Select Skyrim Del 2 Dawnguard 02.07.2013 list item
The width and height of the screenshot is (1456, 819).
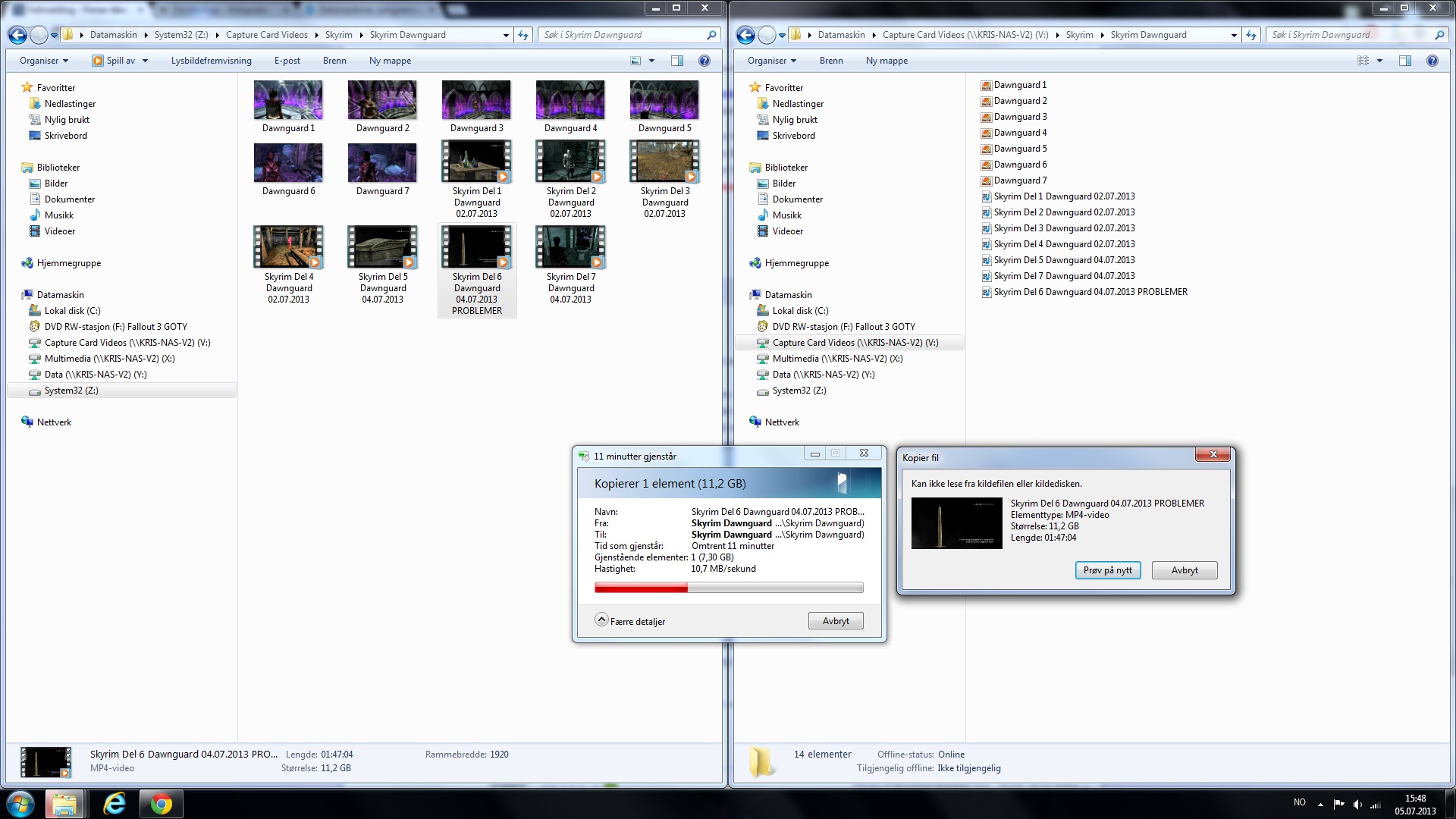(1058, 212)
